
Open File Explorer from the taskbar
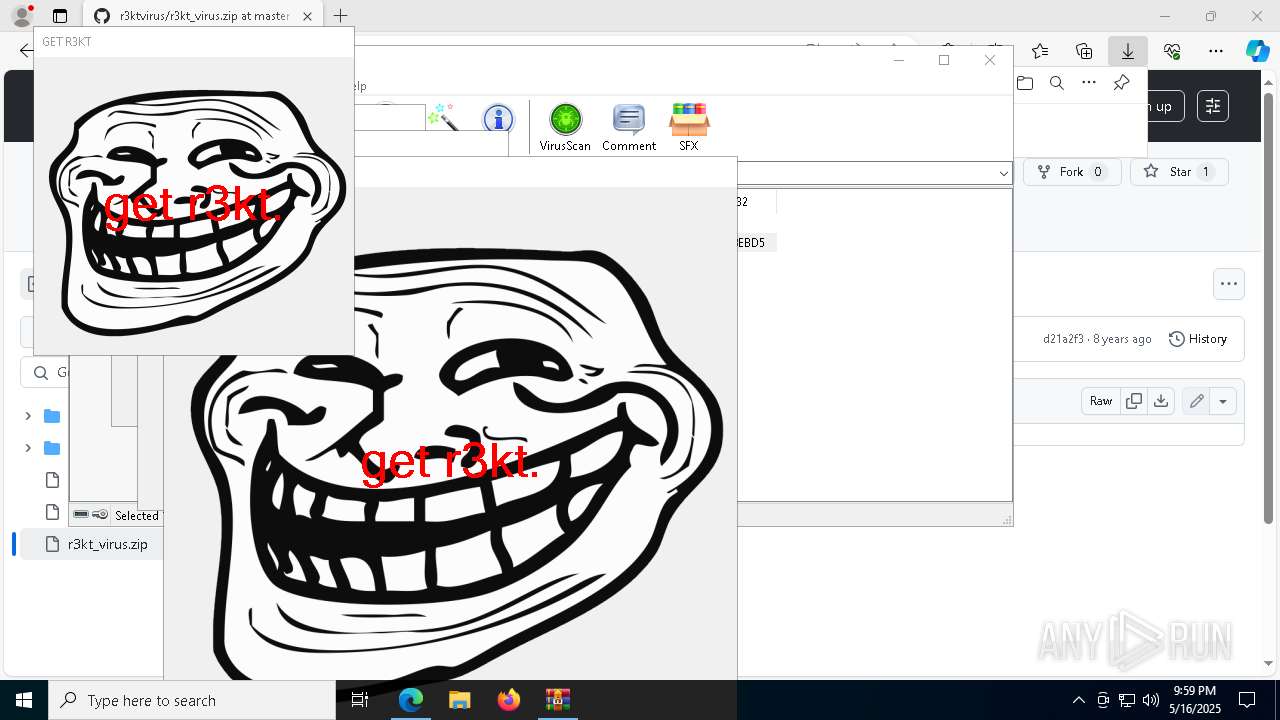click(x=459, y=700)
